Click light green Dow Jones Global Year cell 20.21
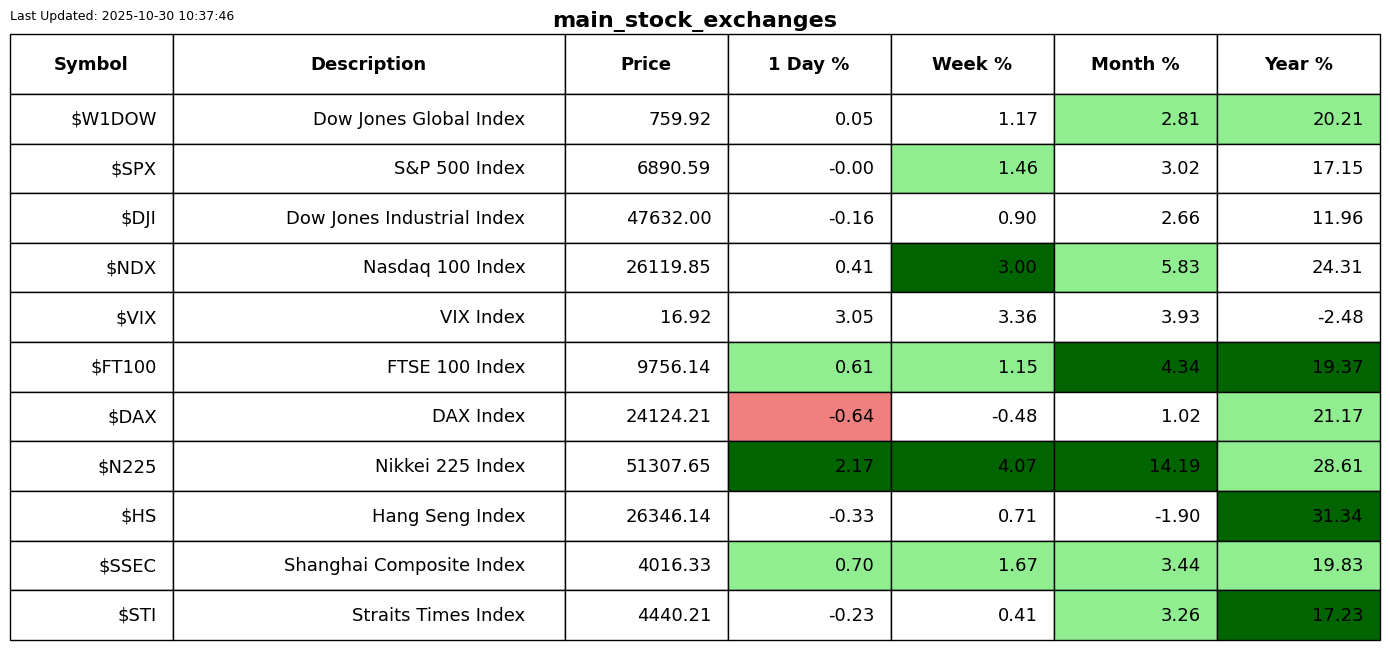 [1298, 119]
